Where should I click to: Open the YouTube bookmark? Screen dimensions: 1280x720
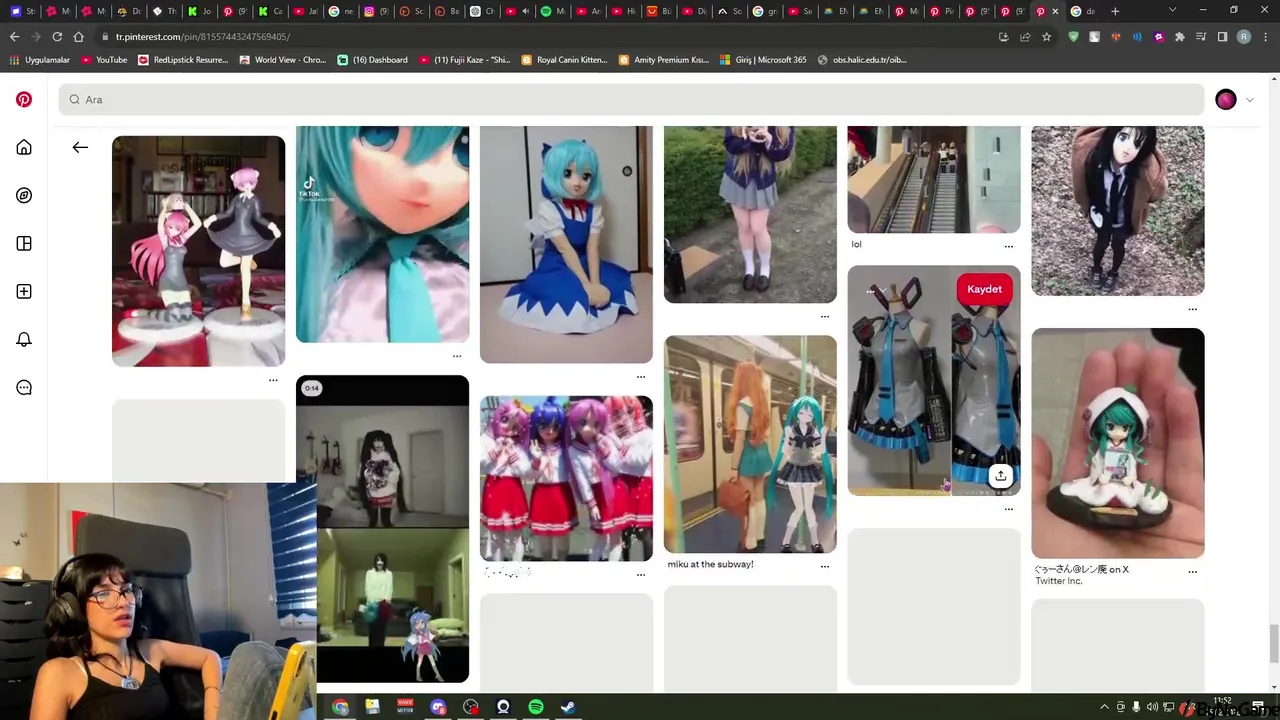click(104, 60)
